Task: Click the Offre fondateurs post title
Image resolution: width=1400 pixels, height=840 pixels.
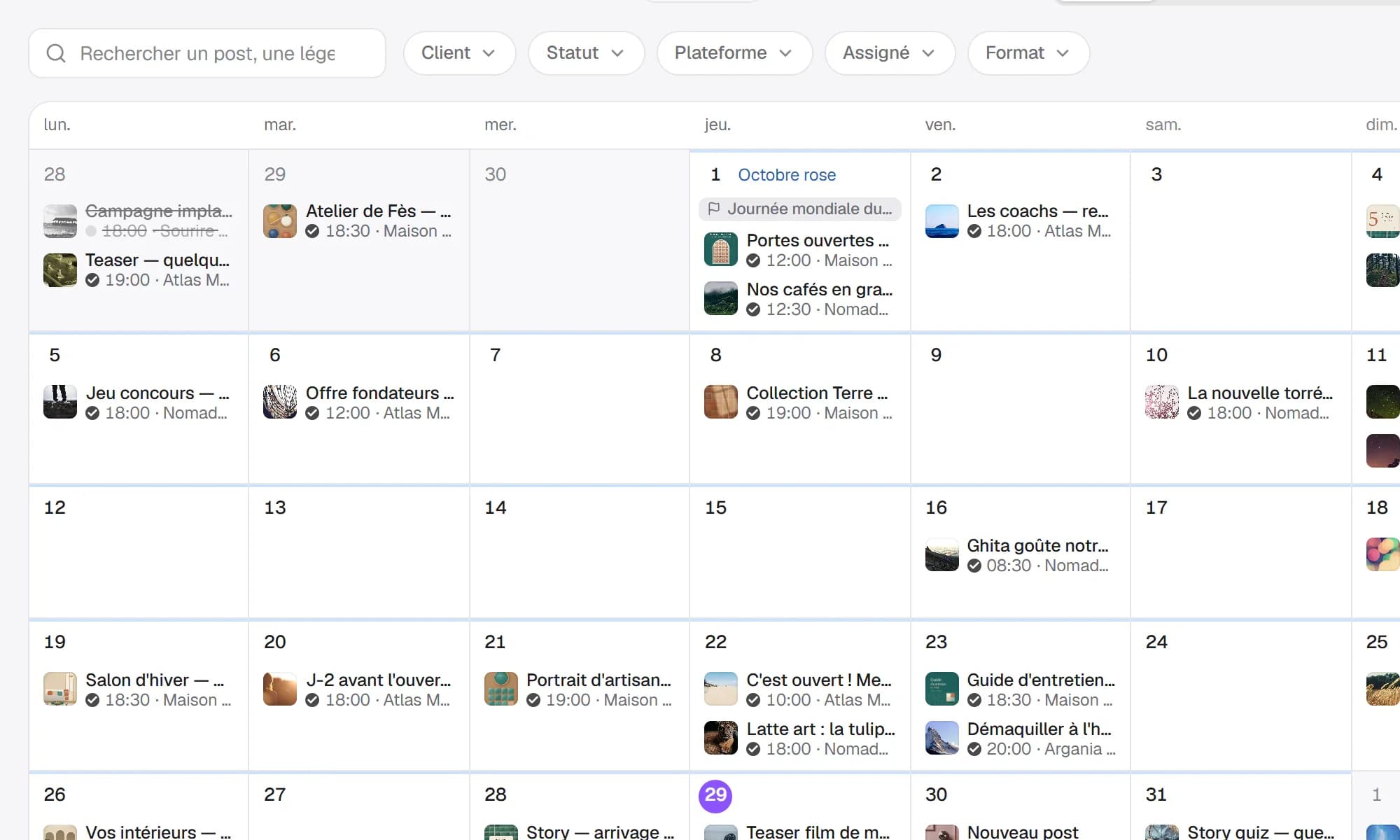Action: 380,393
